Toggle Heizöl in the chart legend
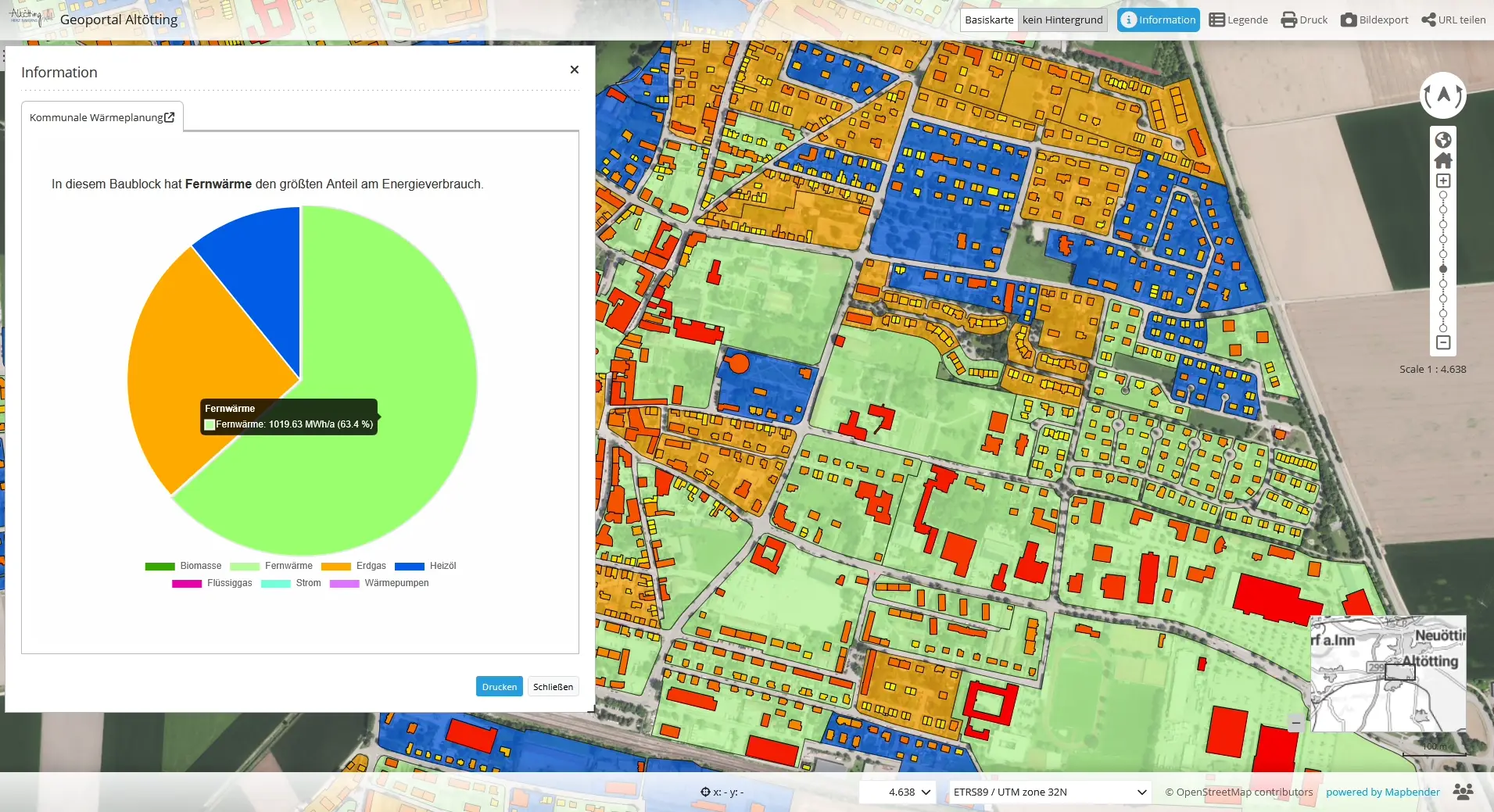This screenshot has width=1494, height=812. tap(425, 566)
